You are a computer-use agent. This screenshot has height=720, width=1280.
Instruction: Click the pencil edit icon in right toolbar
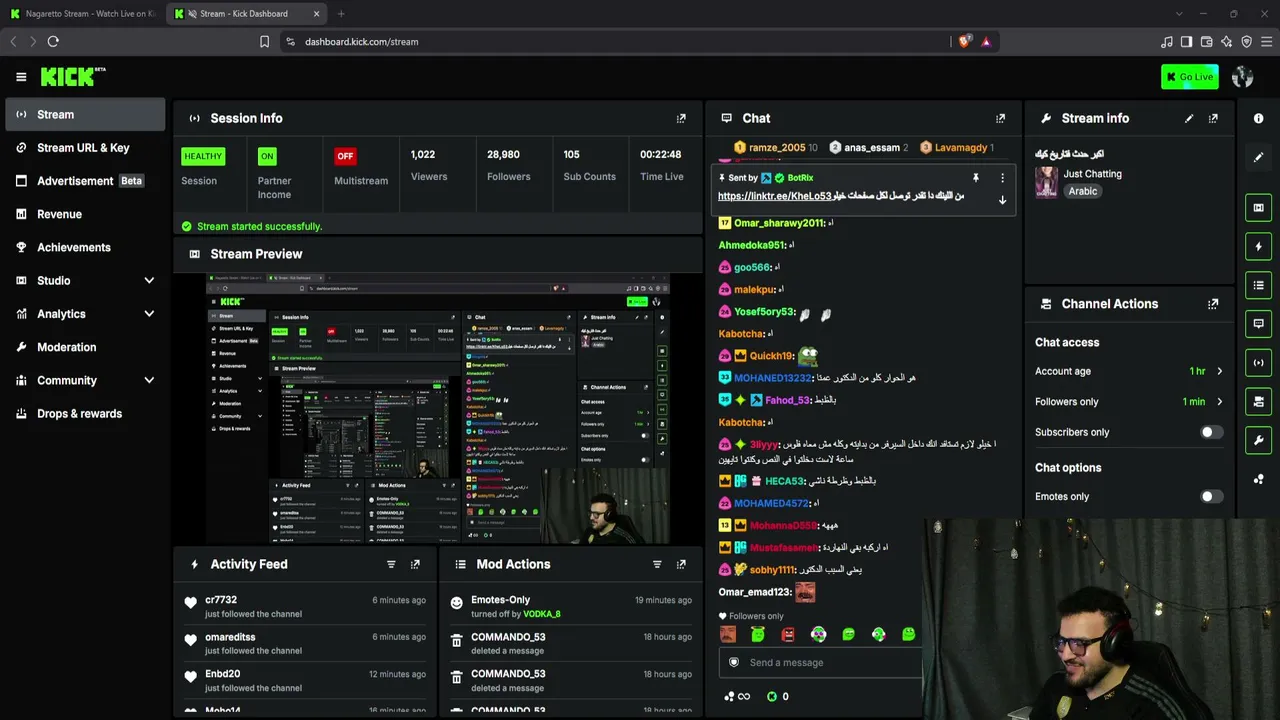pyautogui.click(x=1258, y=157)
